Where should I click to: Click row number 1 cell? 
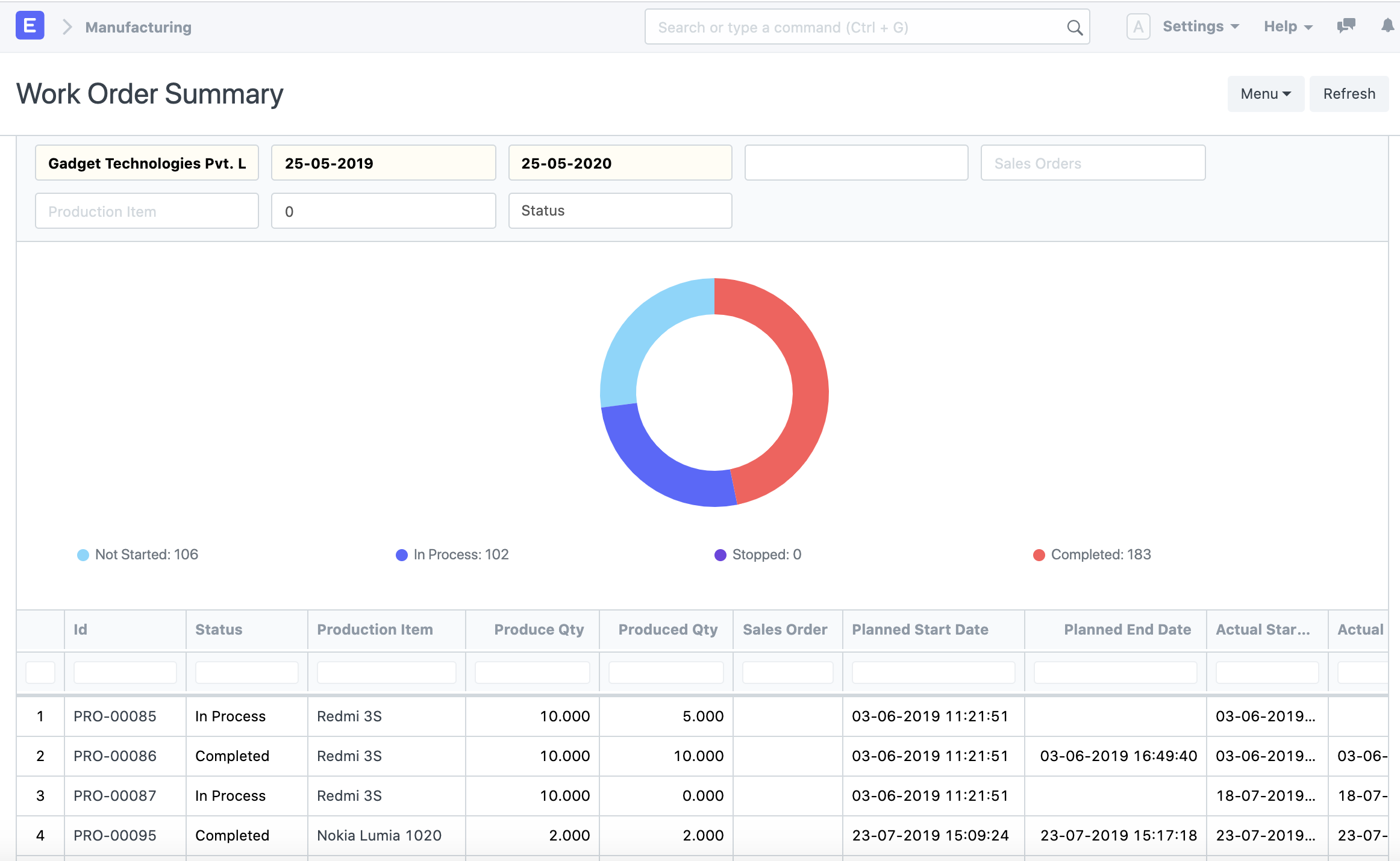pyautogui.click(x=40, y=716)
